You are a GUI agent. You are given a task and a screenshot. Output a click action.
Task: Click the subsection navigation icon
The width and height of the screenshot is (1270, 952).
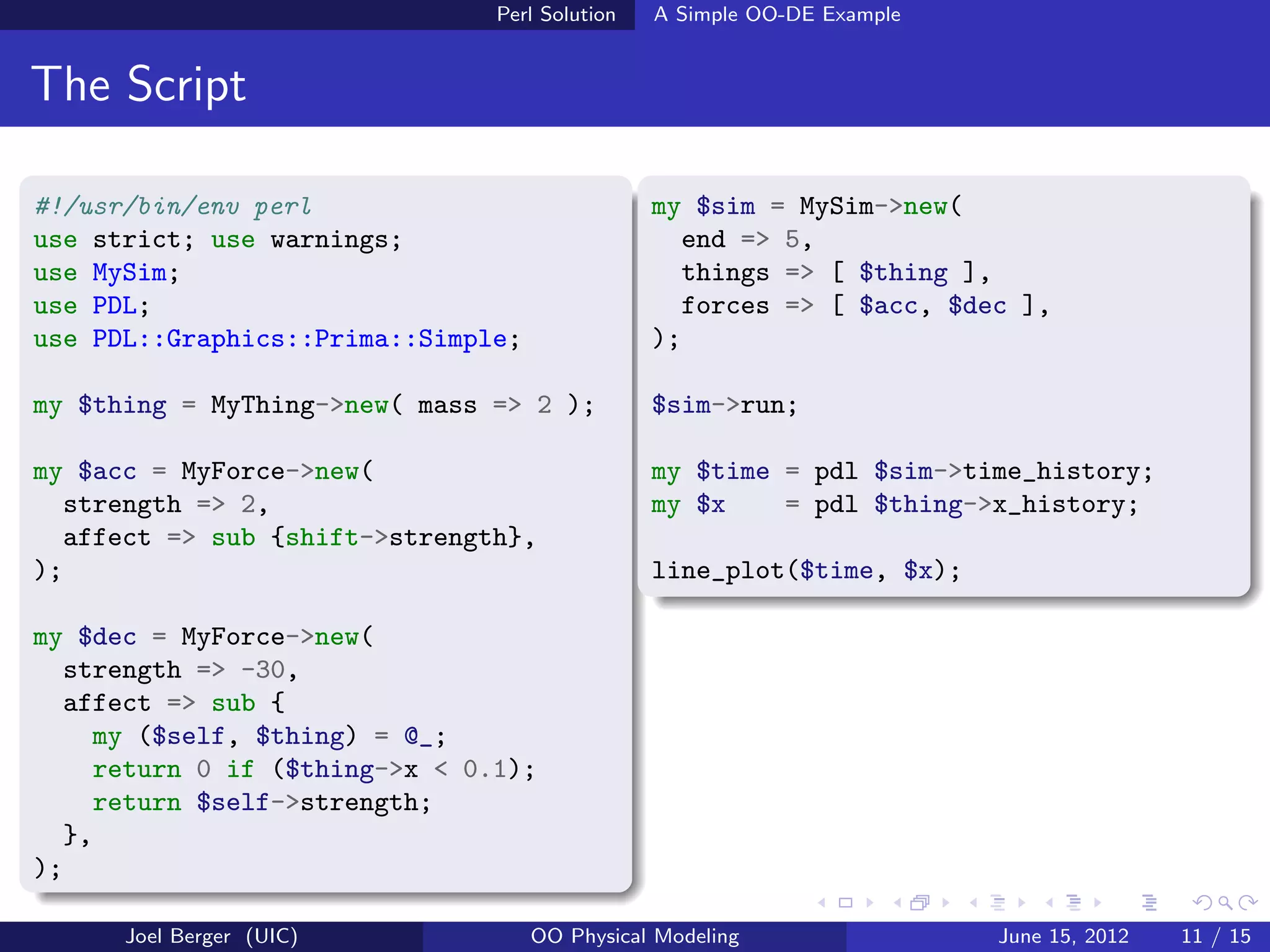[x=998, y=903]
